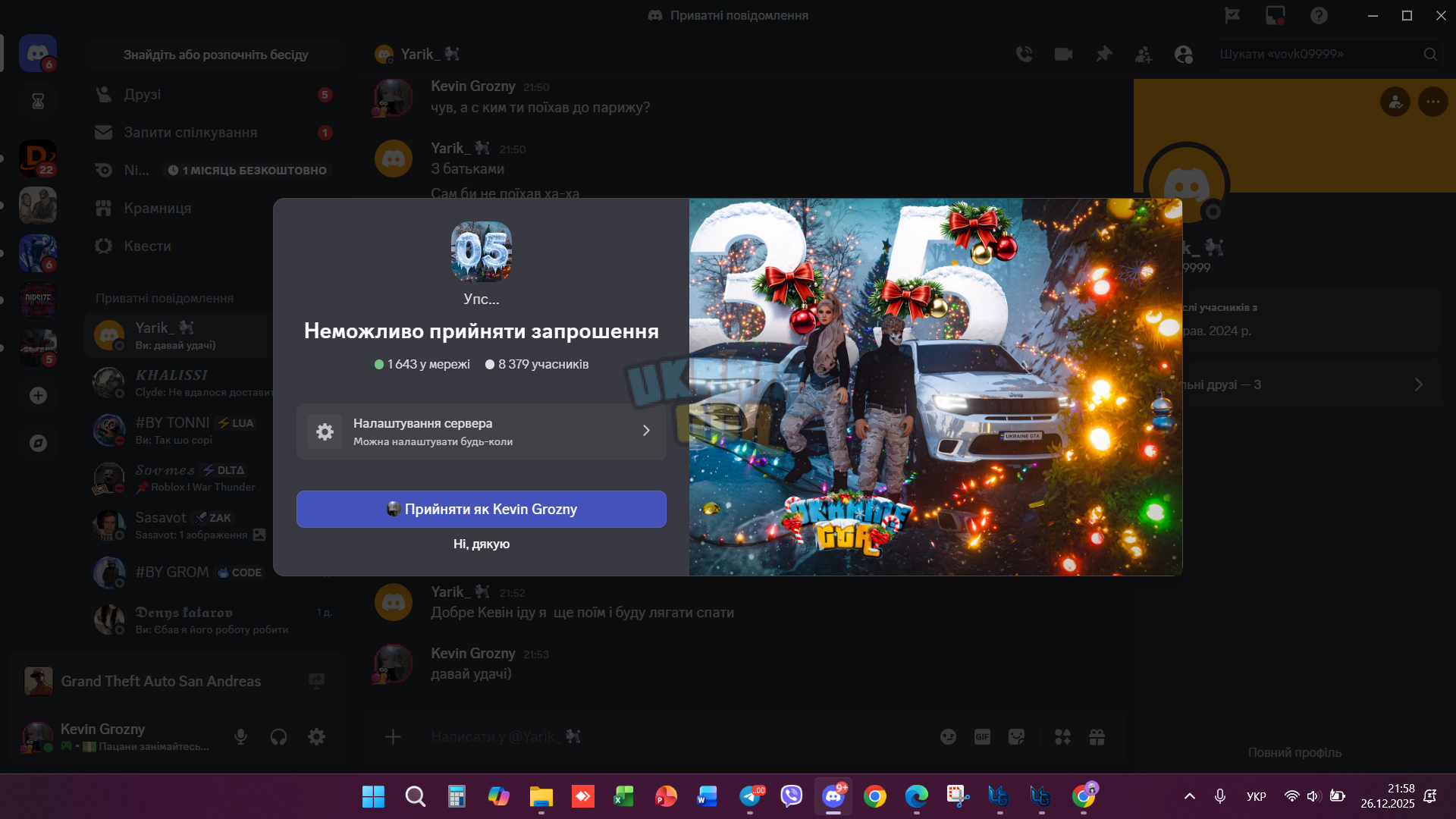Toggle microphone mute in user panel
Screen dimensions: 1456x819
click(x=240, y=736)
